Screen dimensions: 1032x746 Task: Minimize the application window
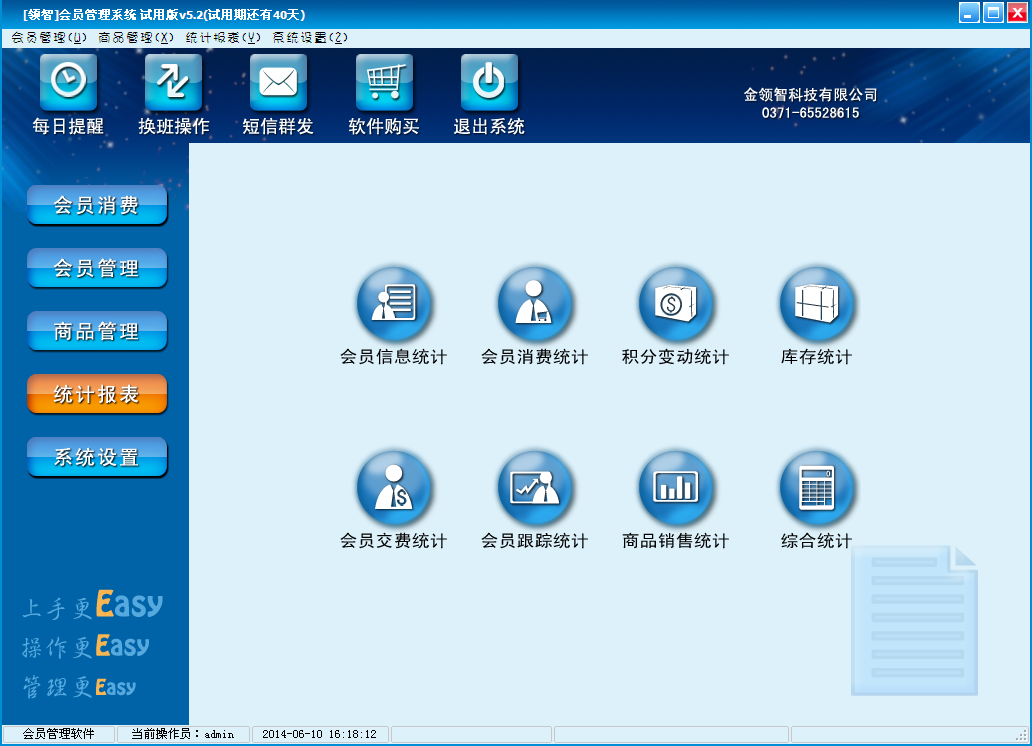(x=969, y=13)
